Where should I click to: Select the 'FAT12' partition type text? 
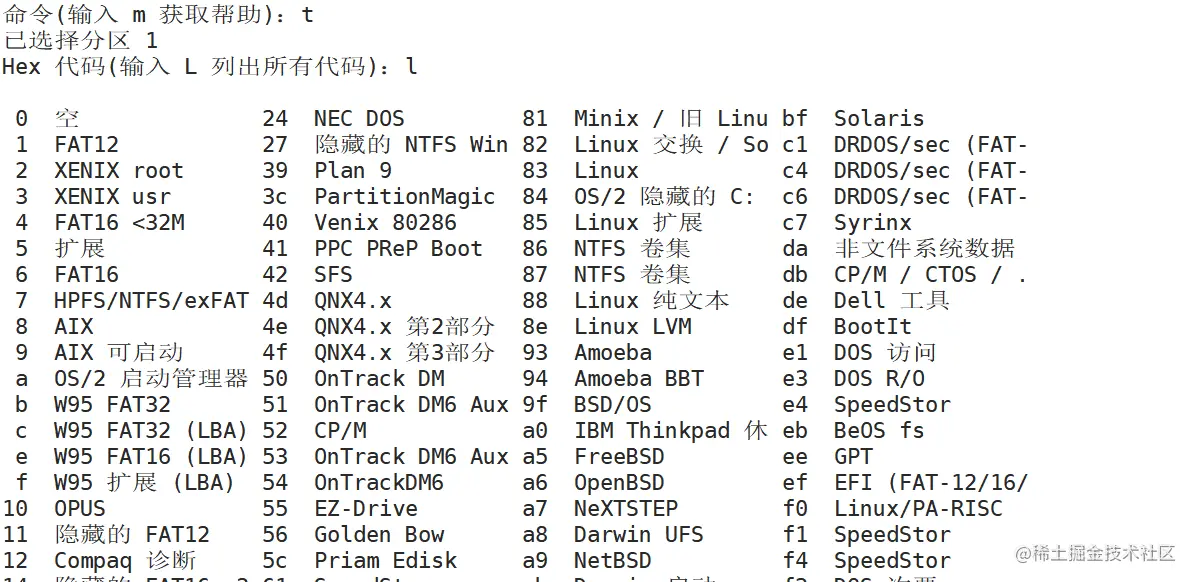(x=86, y=145)
